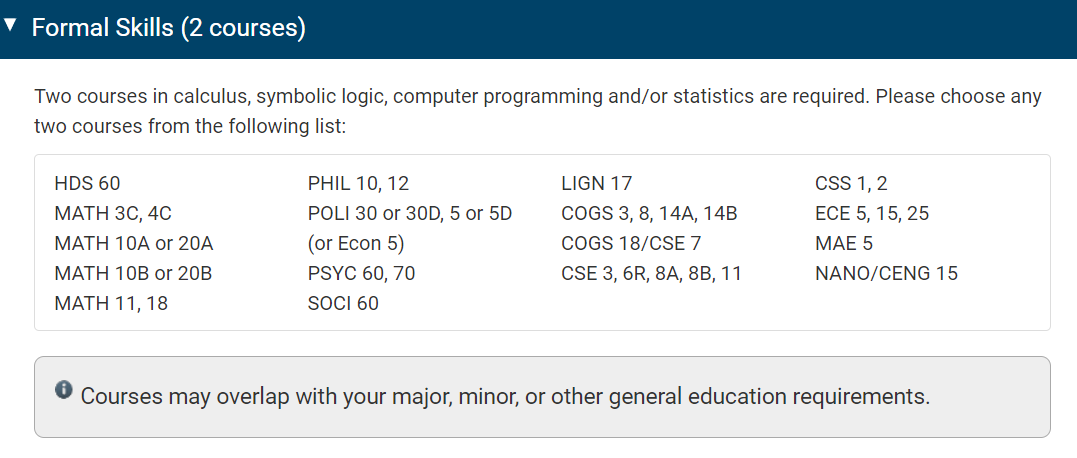Click the PHIL 10, 12 course entry
Image resolution: width=1077 pixels, height=458 pixels.
pos(359,183)
